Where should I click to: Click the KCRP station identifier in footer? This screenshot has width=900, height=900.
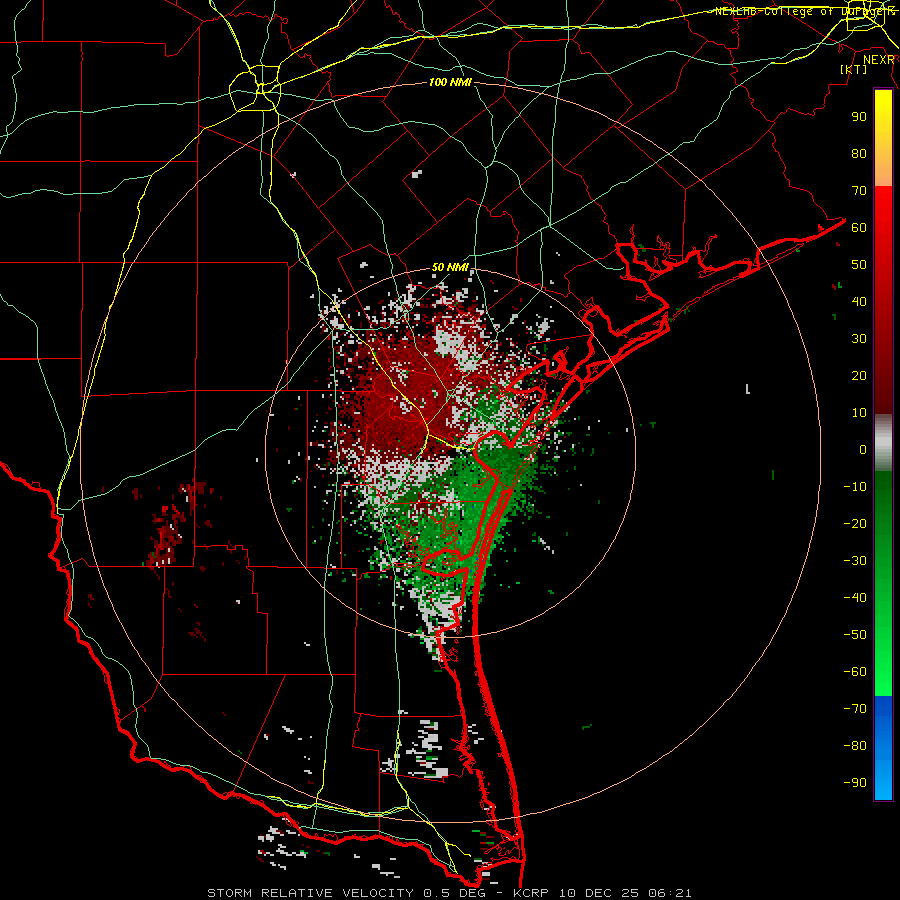pos(533,893)
